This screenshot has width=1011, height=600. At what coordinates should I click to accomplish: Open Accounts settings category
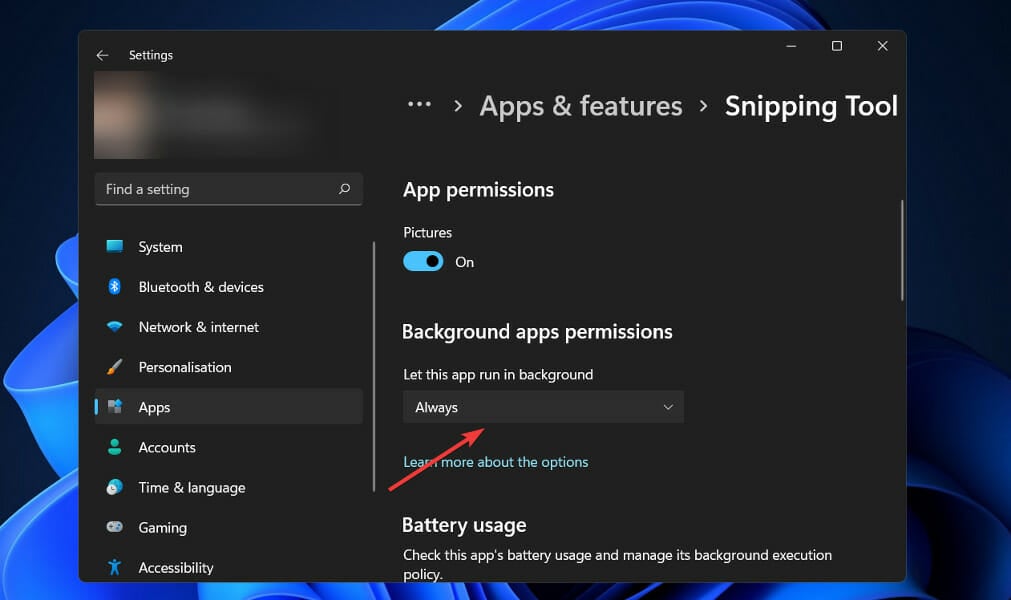[228, 447]
